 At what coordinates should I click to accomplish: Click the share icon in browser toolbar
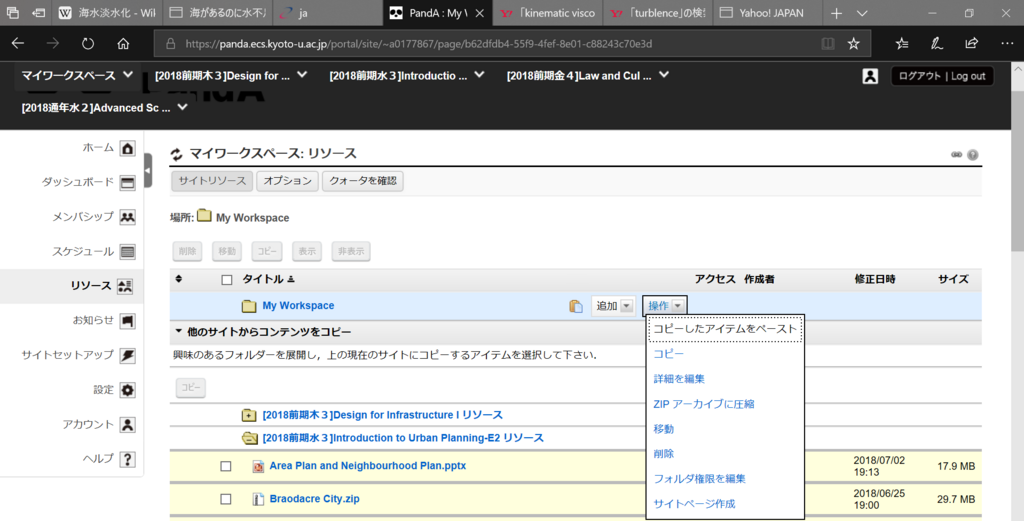(971, 44)
